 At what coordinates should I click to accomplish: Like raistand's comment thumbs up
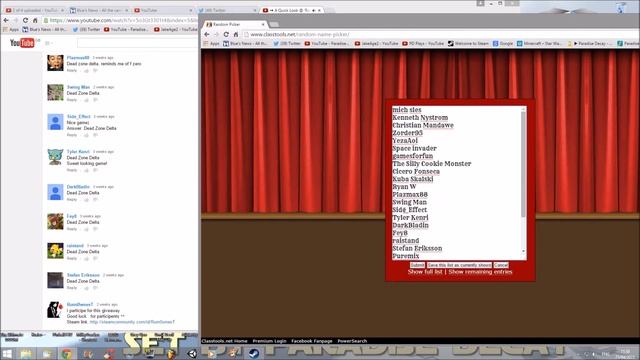point(87,258)
